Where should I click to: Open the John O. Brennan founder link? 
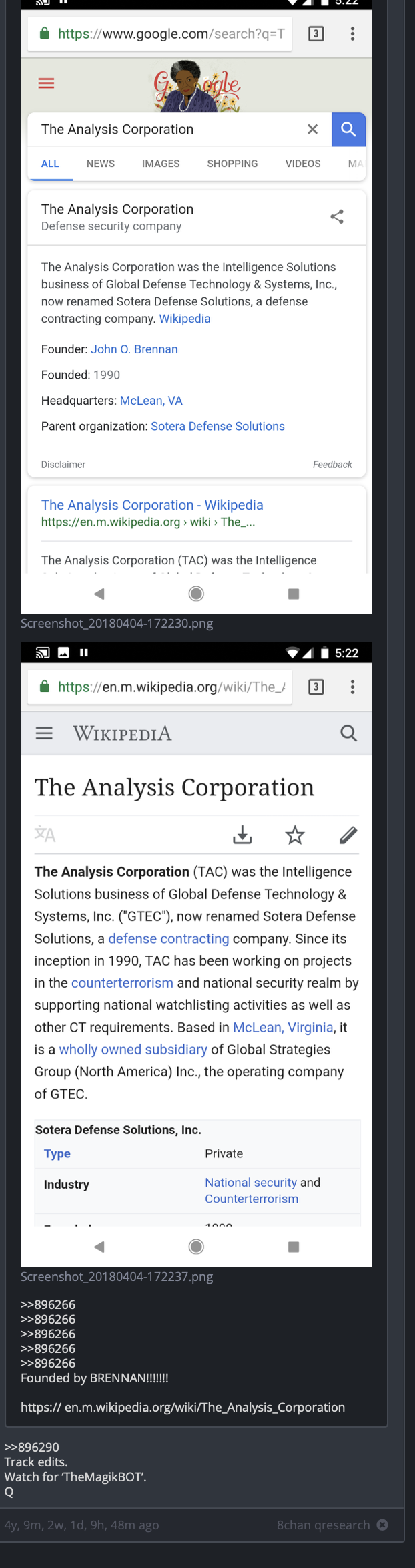pyautogui.click(x=134, y=349)
